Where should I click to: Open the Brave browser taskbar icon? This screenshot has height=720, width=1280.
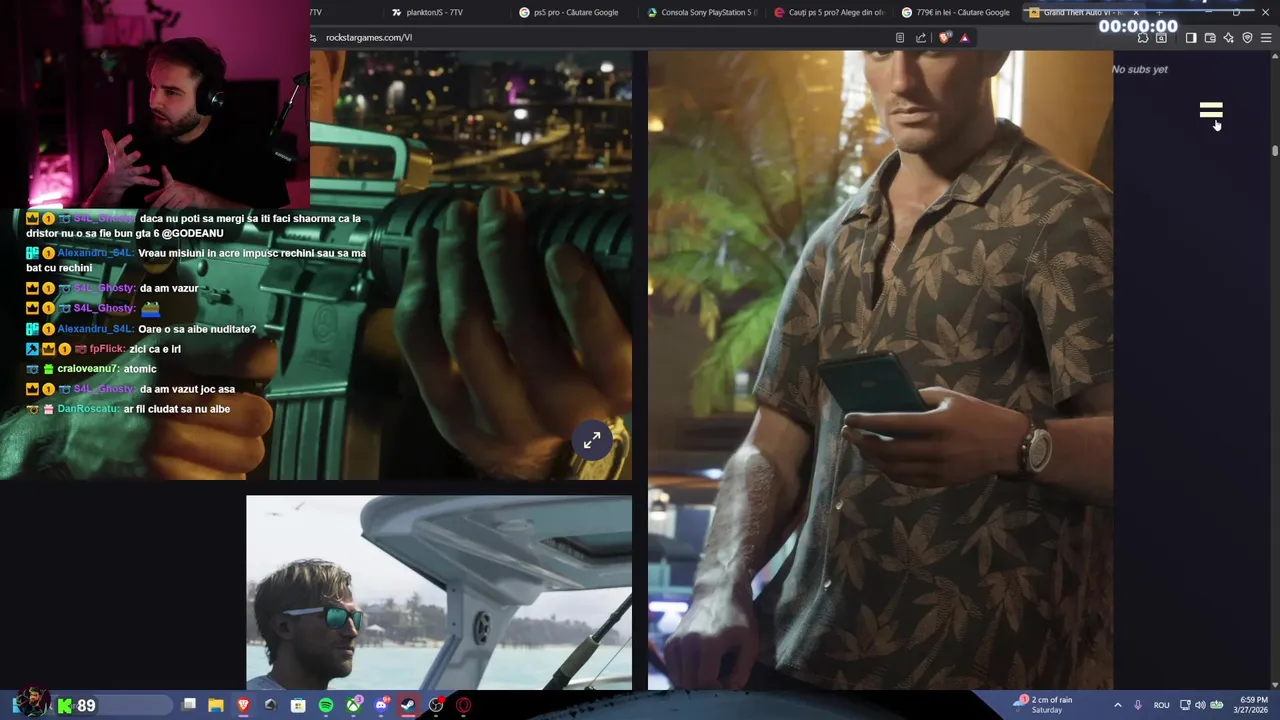[x=243, y=705]
